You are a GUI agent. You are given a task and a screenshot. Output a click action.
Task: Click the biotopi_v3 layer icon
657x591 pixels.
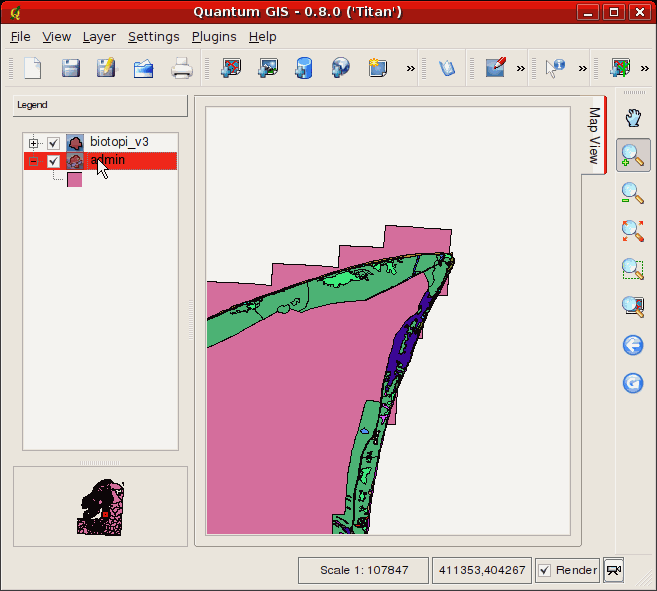75,143
